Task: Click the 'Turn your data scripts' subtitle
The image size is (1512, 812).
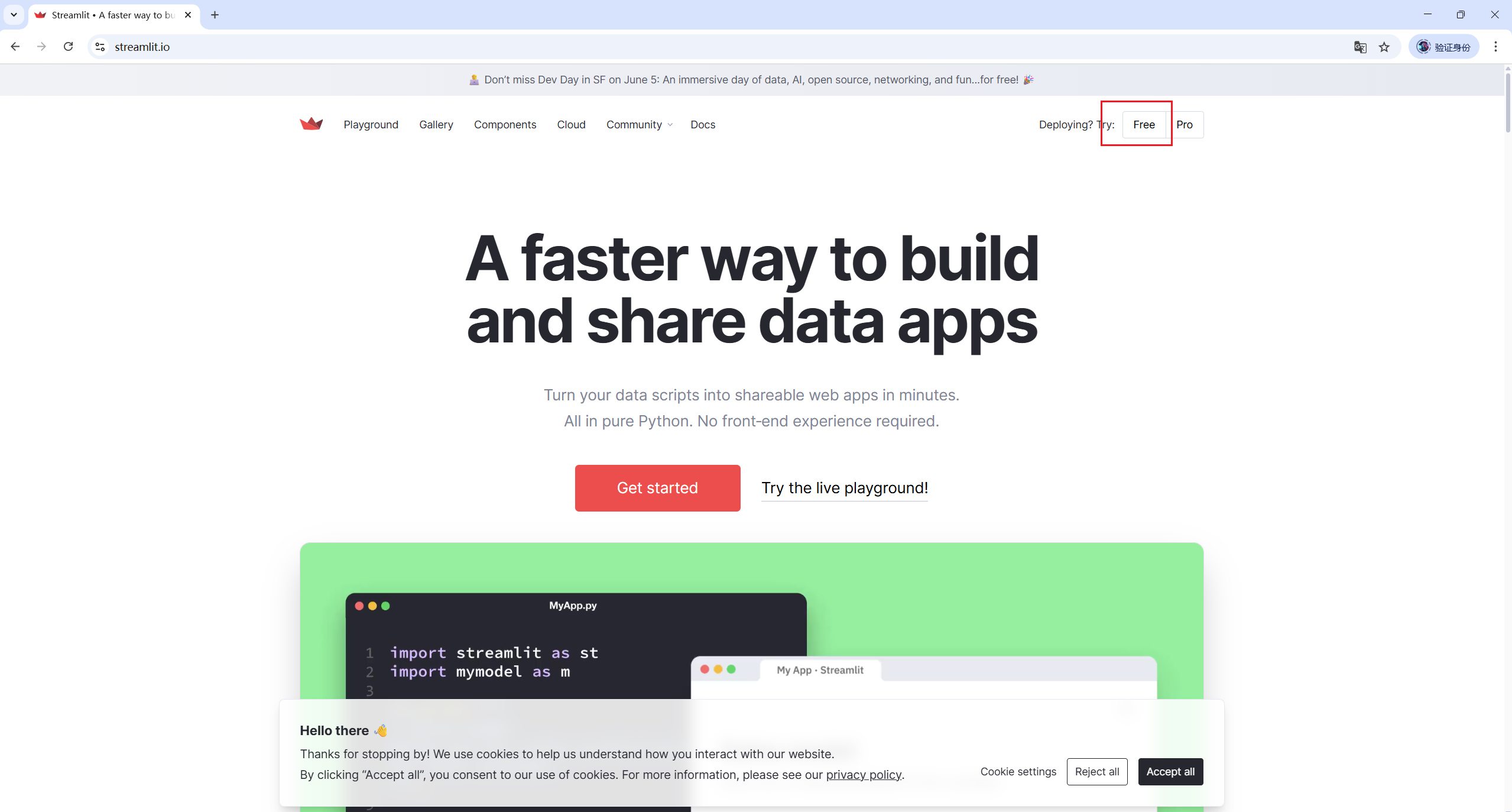Action: coord(751,395)
